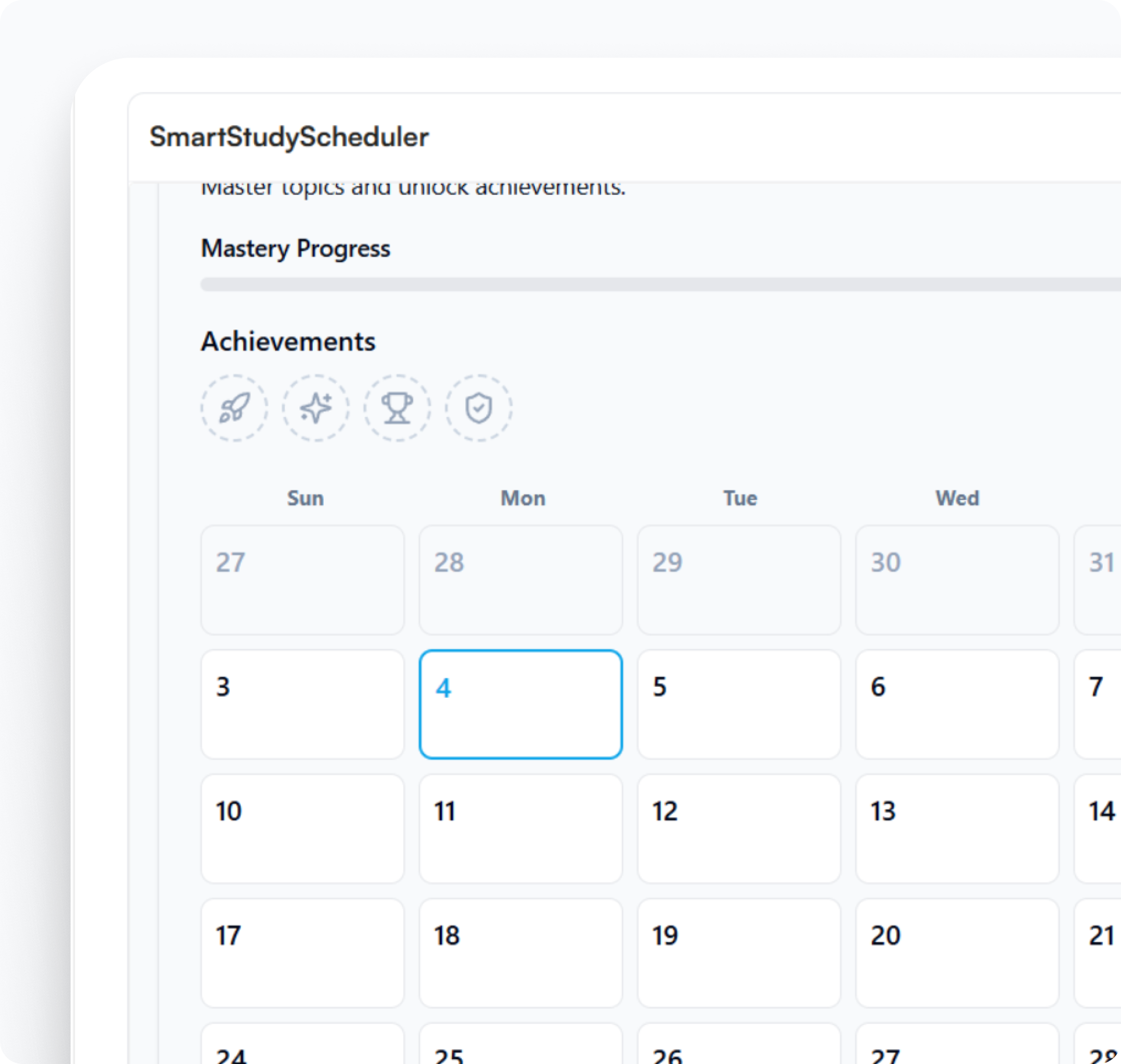Screen dimensions: 1121x1064
Task: Click the Mastery Progress bar
Action: tap(661, 284)
